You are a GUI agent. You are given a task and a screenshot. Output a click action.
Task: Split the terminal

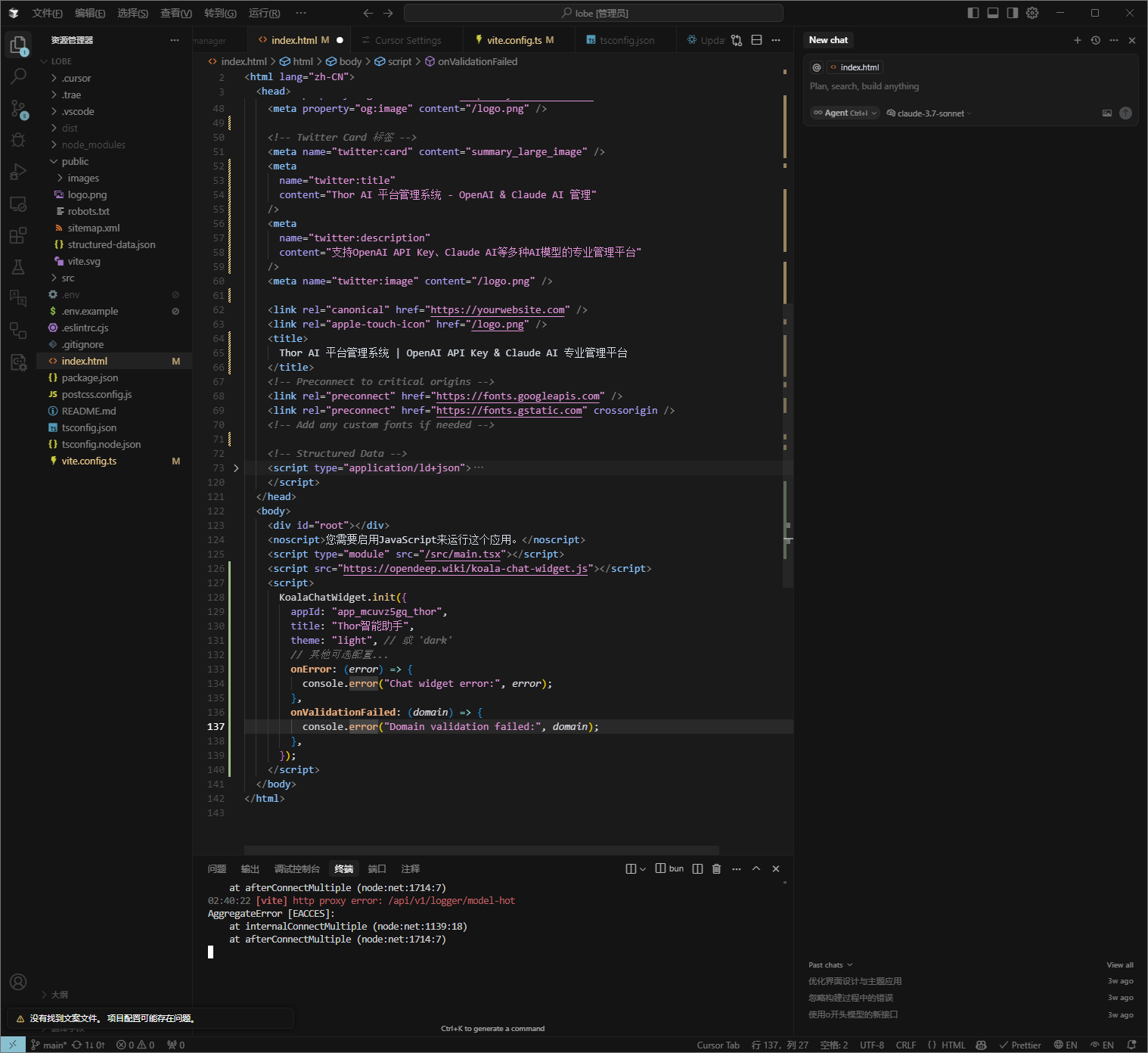[x=697, y=868]
